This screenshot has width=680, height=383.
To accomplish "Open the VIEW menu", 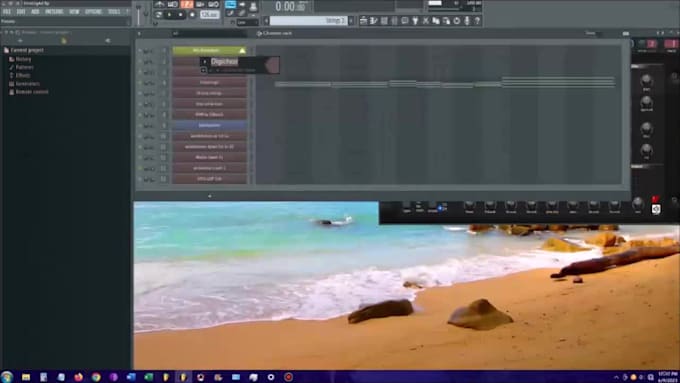I will pyautogui.click(x=74, y=12).
